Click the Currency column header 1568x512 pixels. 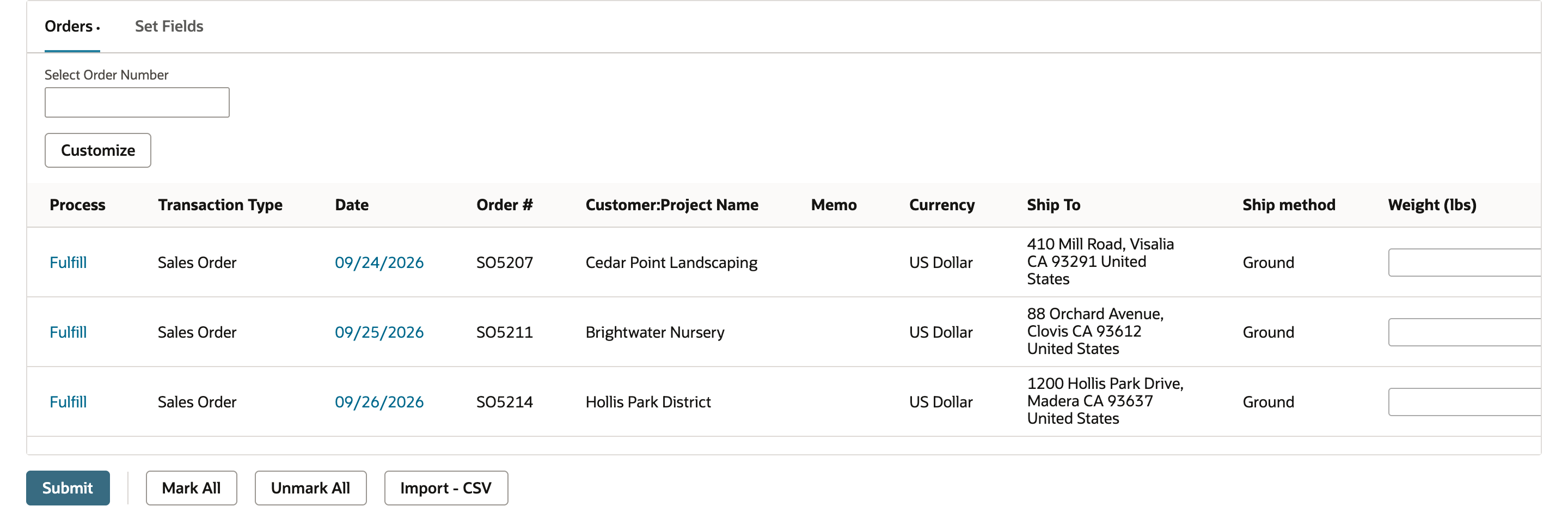(942, 205)
